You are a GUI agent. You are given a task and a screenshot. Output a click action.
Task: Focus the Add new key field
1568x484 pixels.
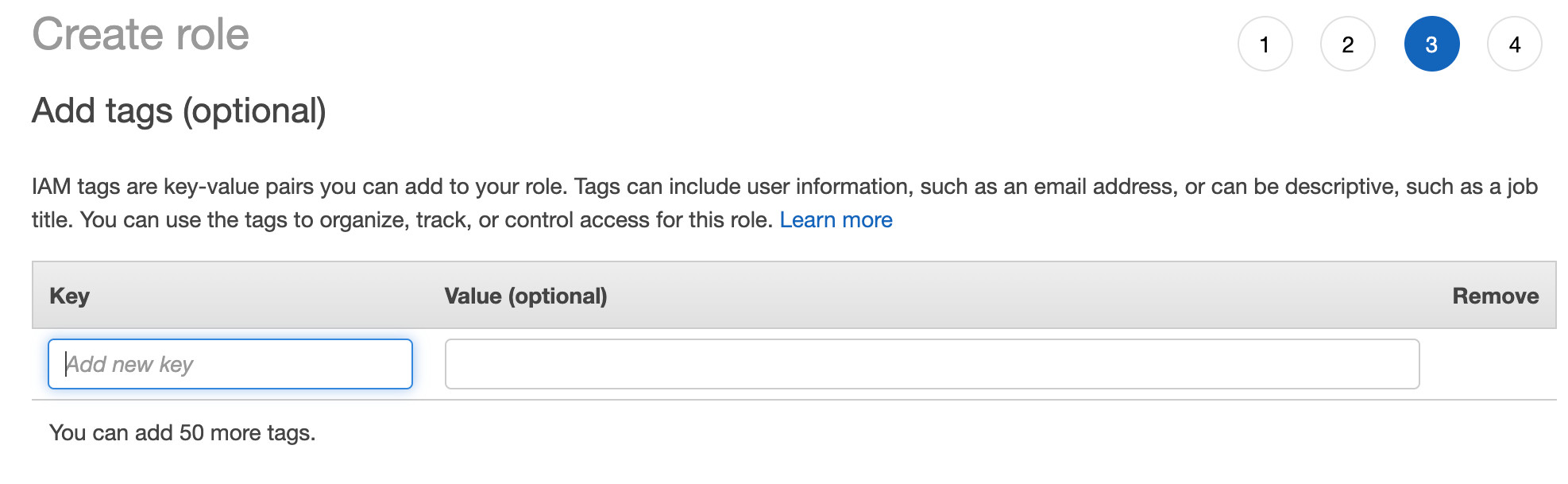230,364
